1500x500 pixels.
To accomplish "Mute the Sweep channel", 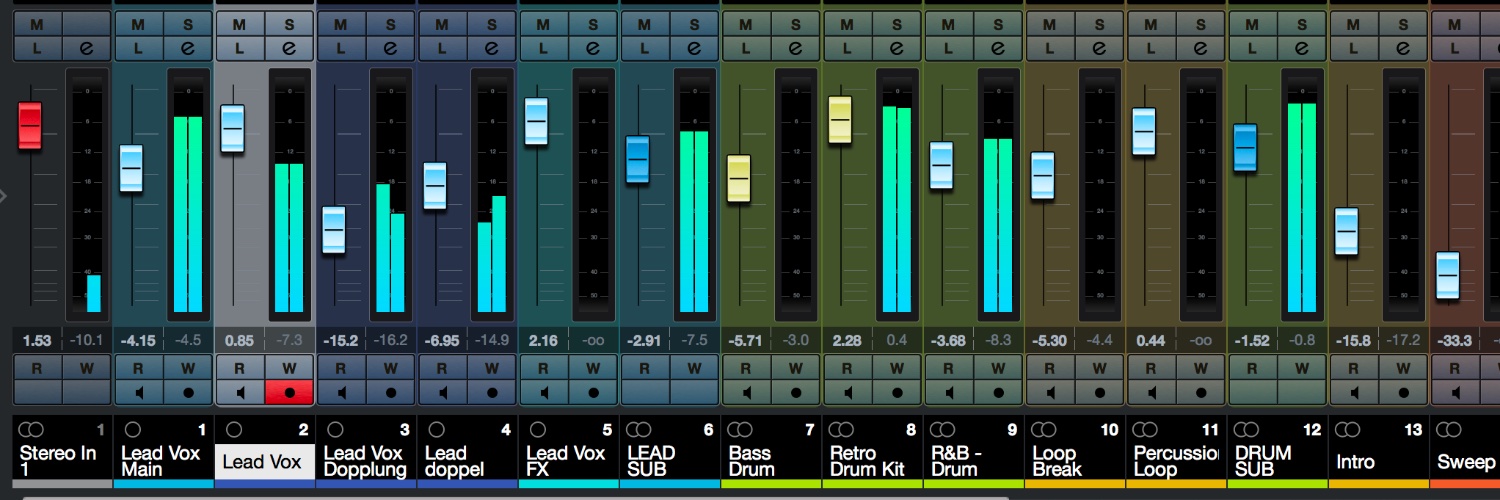I will [x=1456, y=24].
